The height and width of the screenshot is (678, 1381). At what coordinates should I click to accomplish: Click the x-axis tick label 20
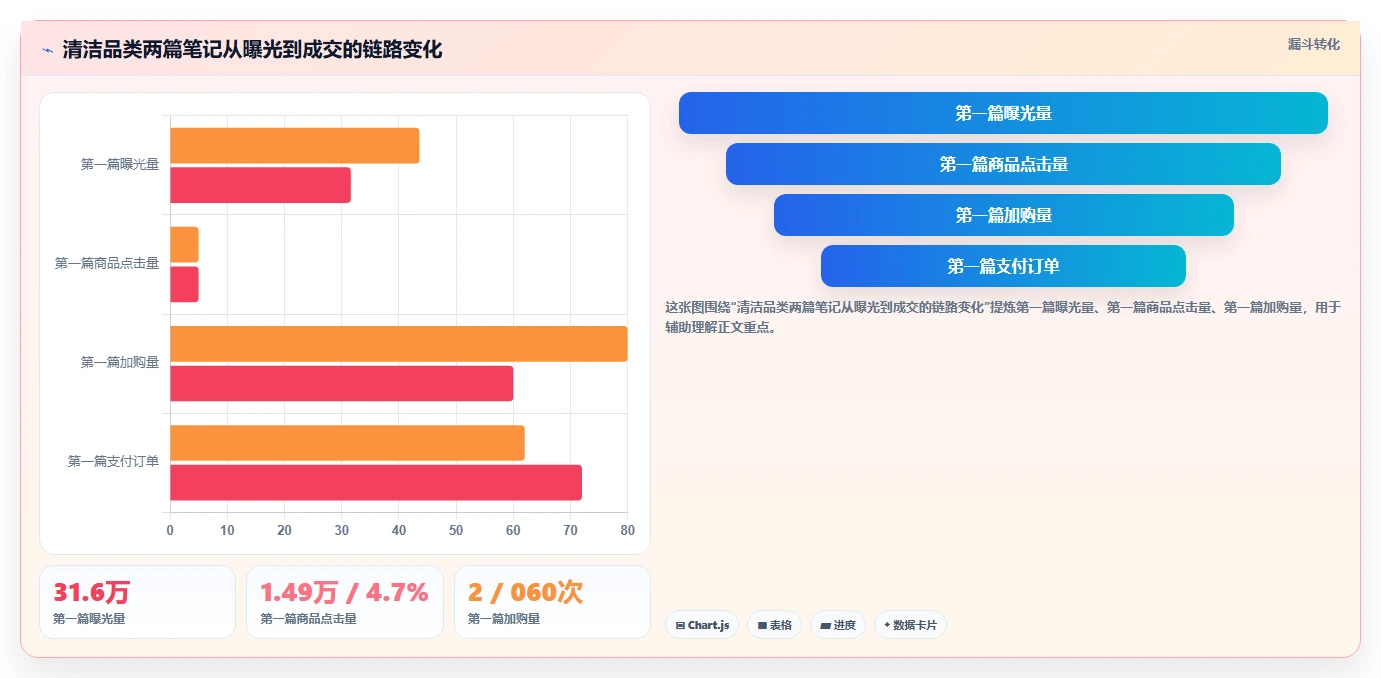[284, 530]
